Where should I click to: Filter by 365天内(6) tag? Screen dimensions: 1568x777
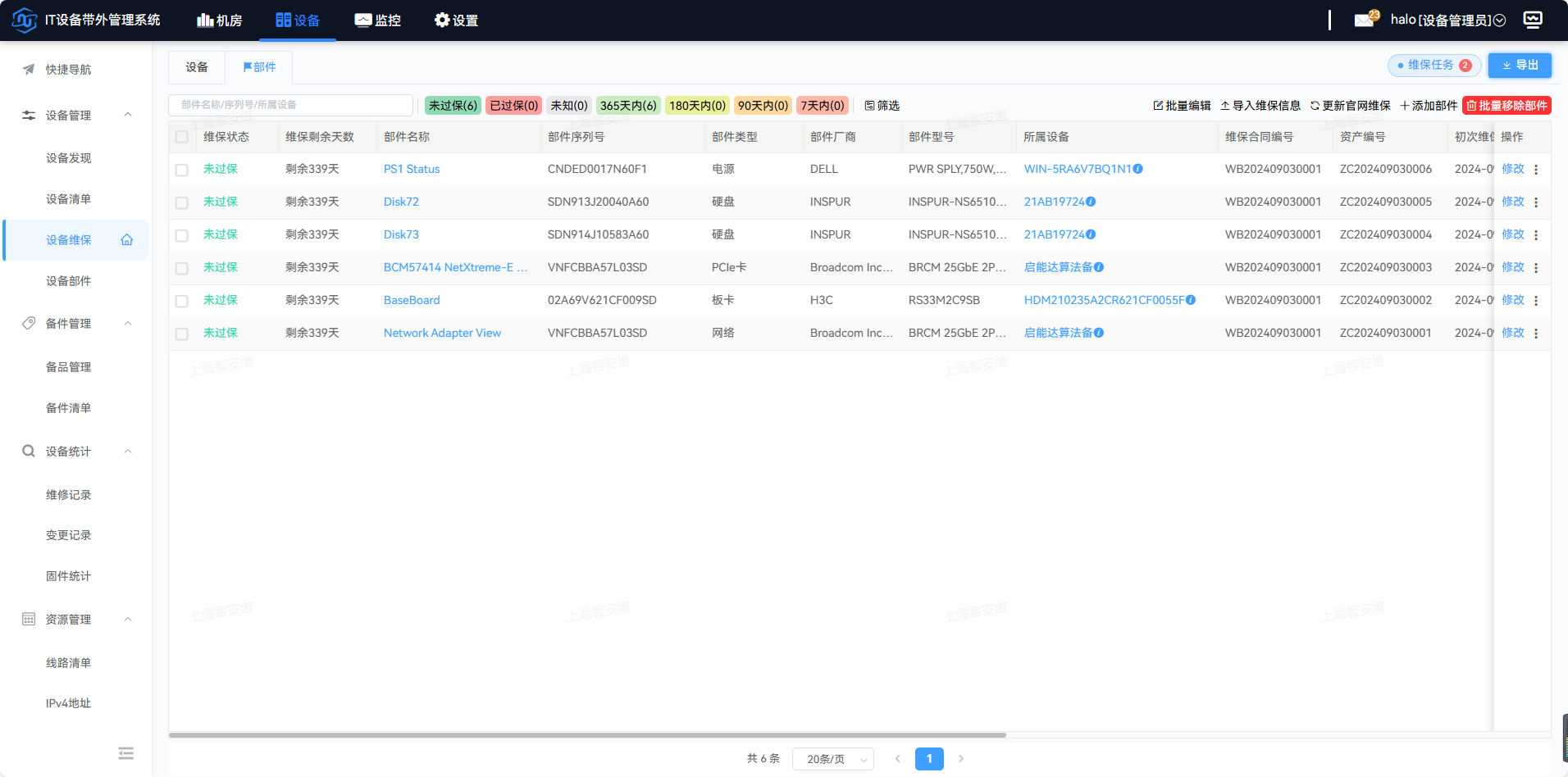628,106
